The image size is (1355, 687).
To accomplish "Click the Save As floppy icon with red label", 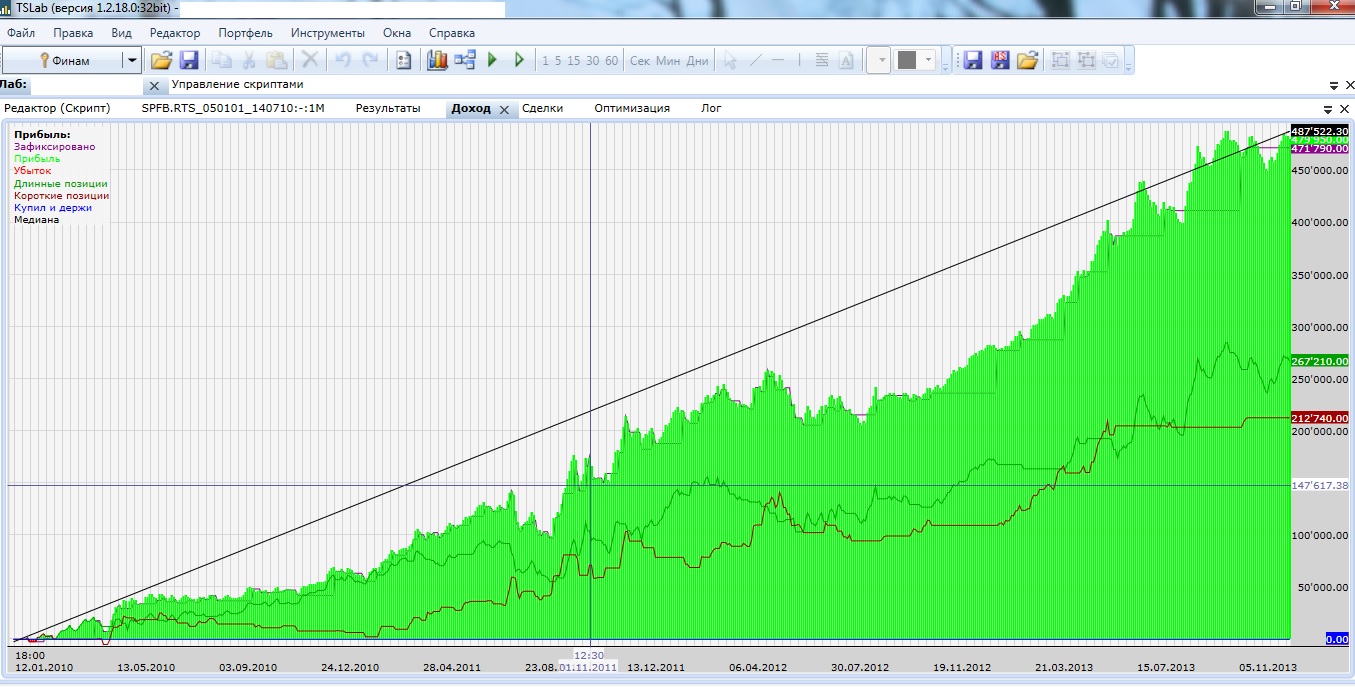I will (999, 60).
